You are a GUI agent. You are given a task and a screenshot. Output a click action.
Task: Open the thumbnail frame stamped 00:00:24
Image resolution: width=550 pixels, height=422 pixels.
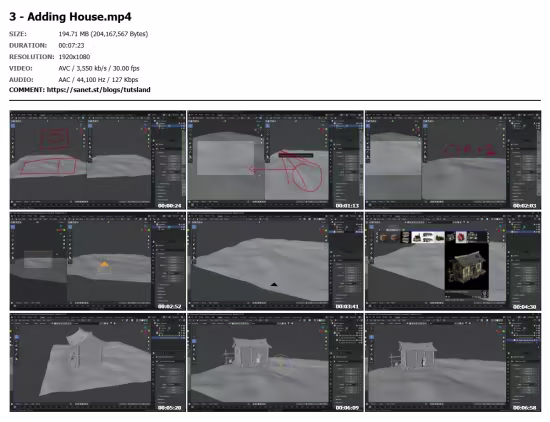(x=98, y=160)
